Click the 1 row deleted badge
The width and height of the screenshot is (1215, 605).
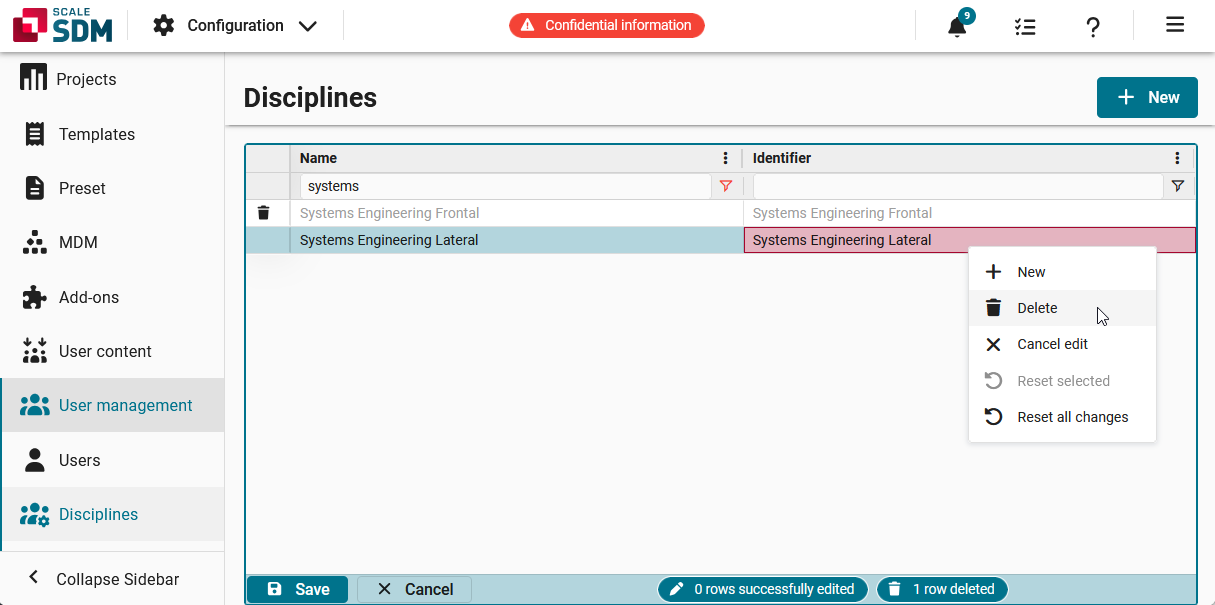pos(942,590)
